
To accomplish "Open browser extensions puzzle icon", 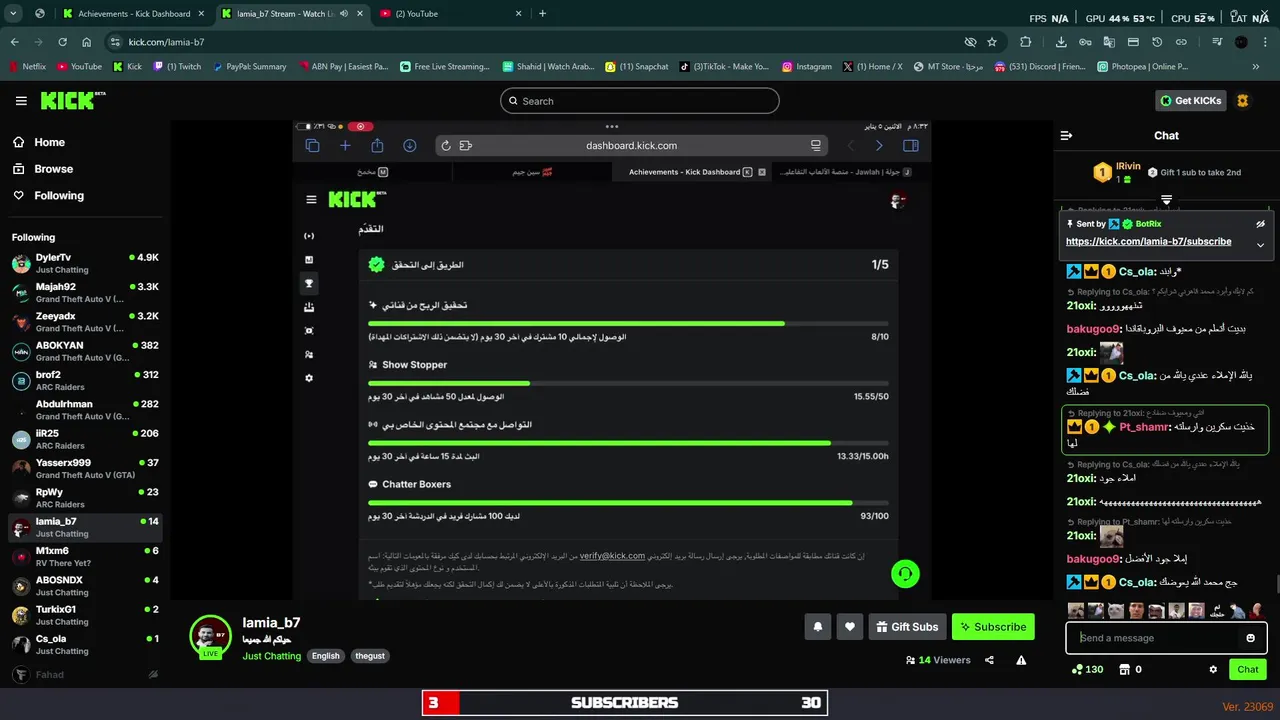I will click(1026, 42).
